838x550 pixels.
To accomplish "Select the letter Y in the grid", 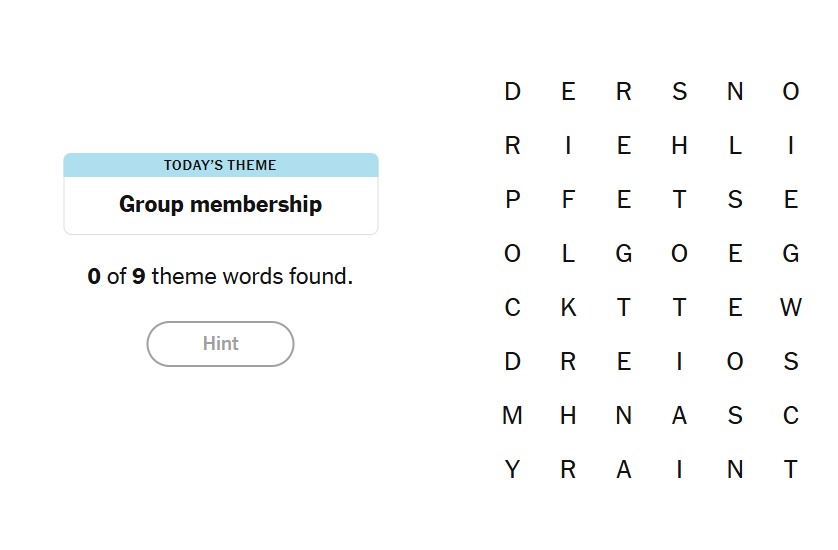I will click(513, 470).
